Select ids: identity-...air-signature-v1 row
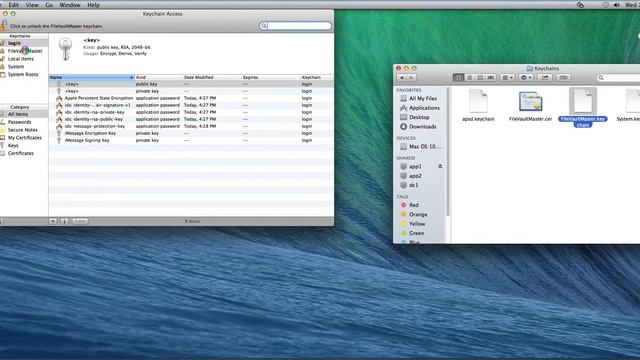The width and height of the screenshot is (640, 360). point(191,105)
